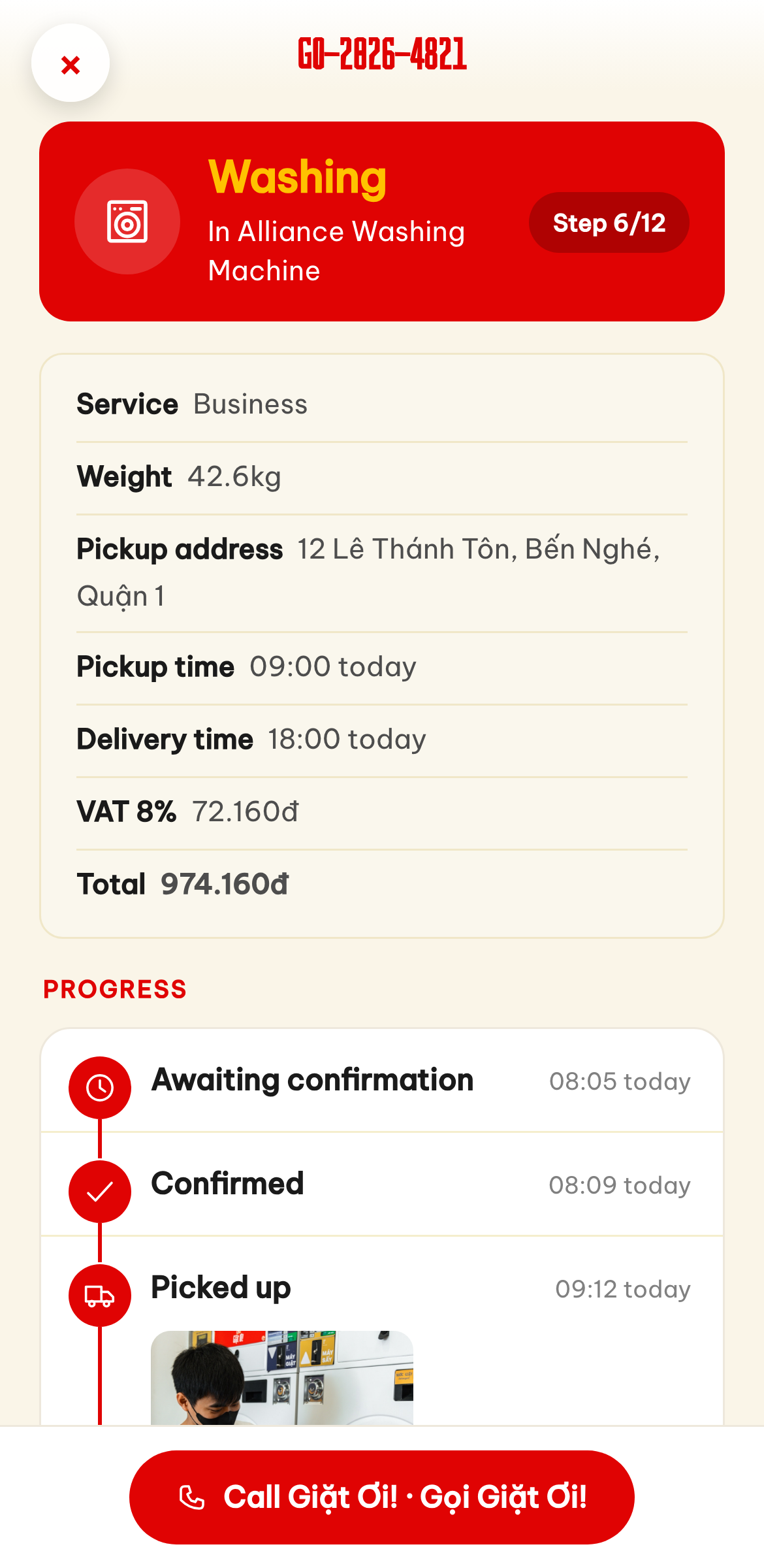This screenshot has width=764, height=1568.
Task: Tap the Step 6/12 badge
Action: 609,223
